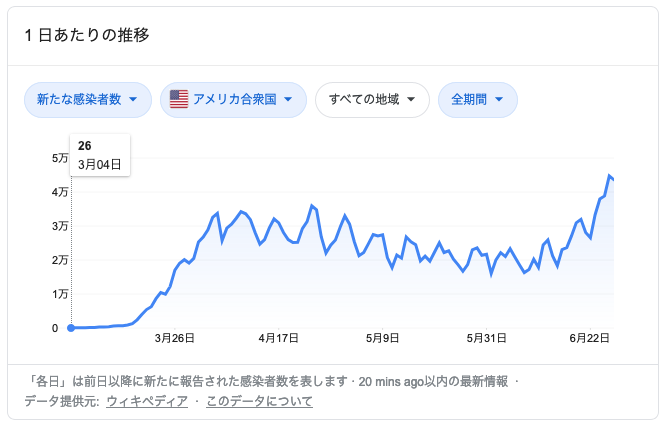Image resolution: width=667 pixels, height=427 pixels.
Task: Click the 6月22日 axis label
Action: pyautogui.click(x=590, y=338)
